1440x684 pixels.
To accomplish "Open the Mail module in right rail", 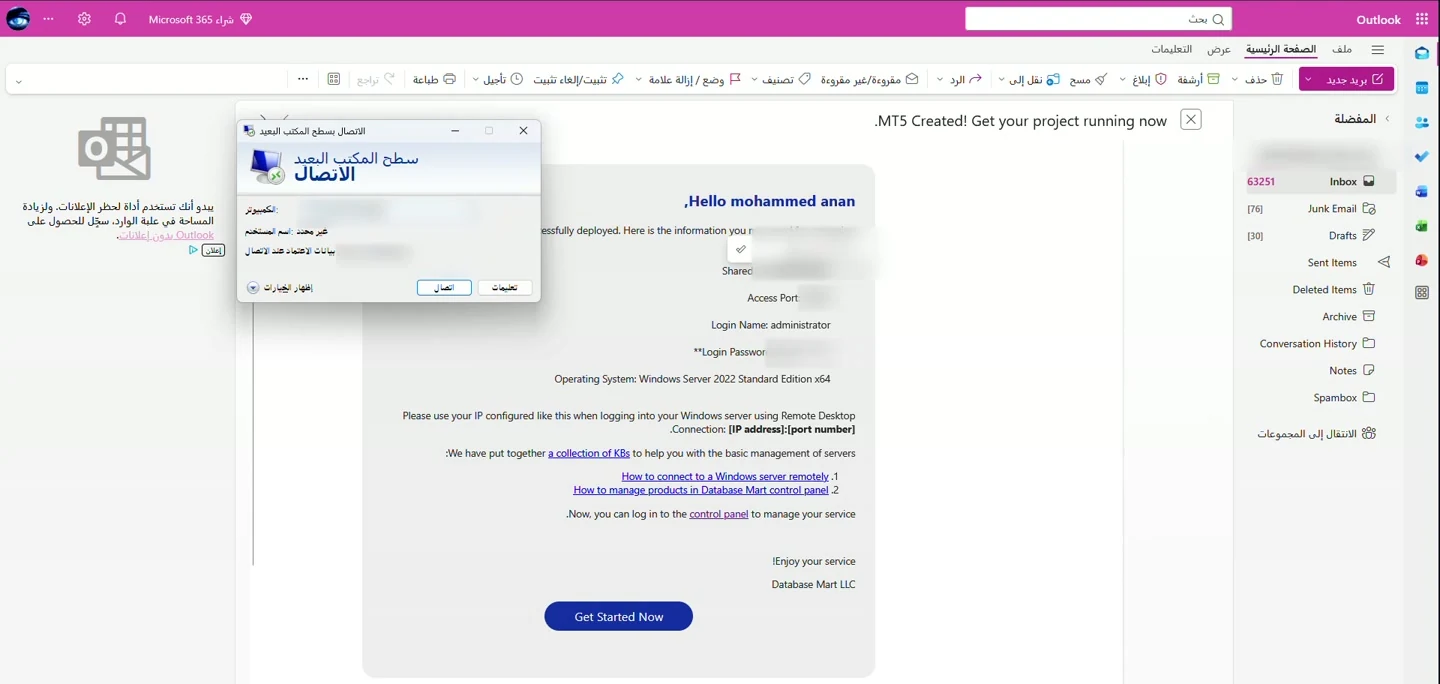I will pos(1422,53).
